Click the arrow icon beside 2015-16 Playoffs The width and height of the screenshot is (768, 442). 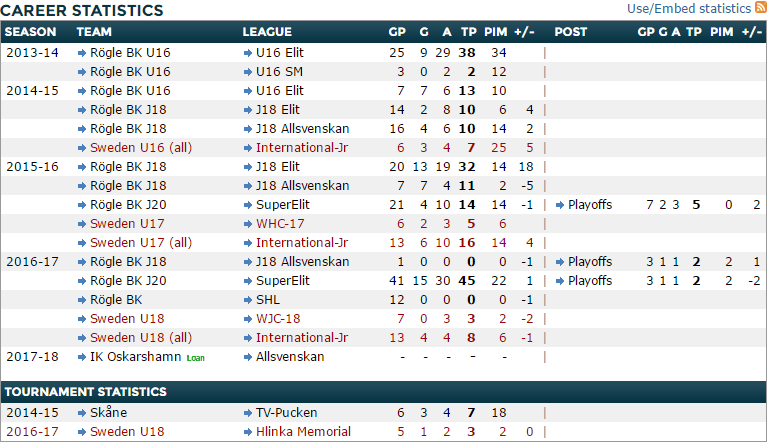coord(559,205)
